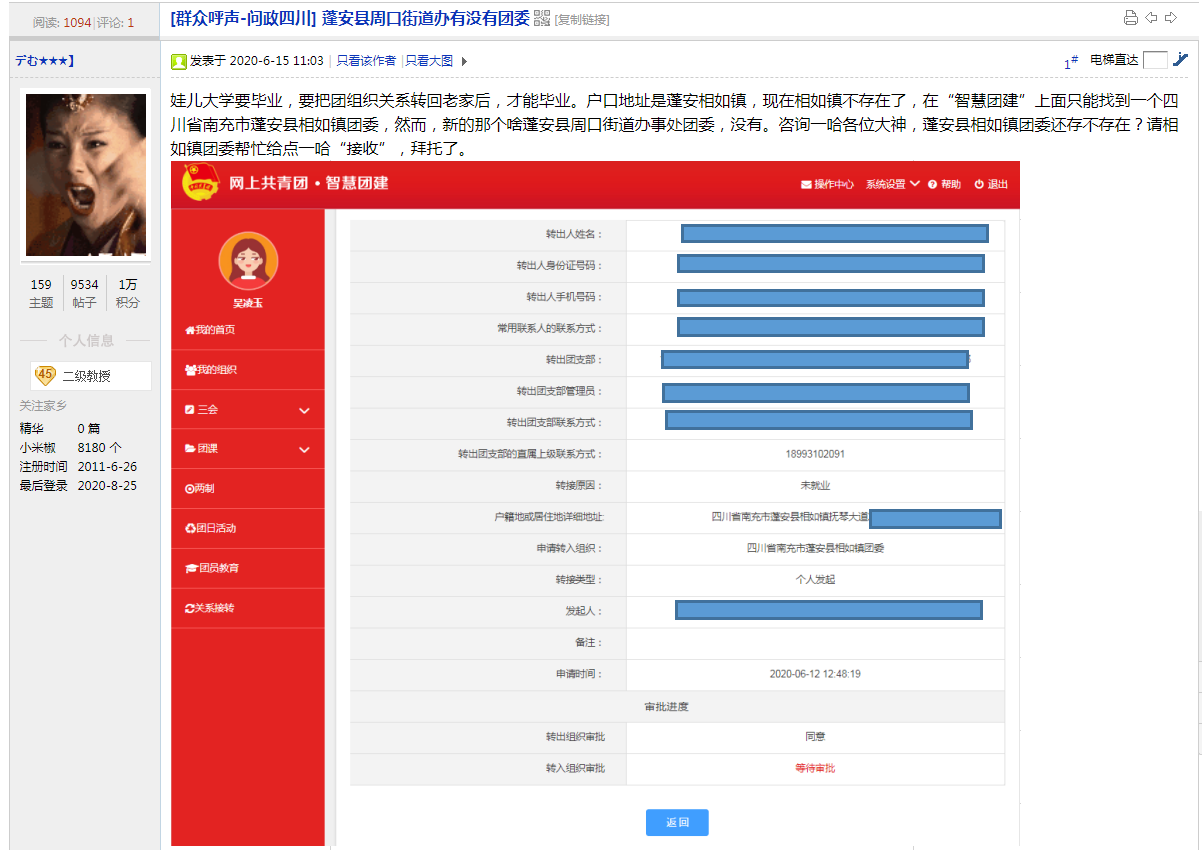1202x850 pixels.
Task: Go to next thread with right arrow icon
Action: coord(1171,17)
